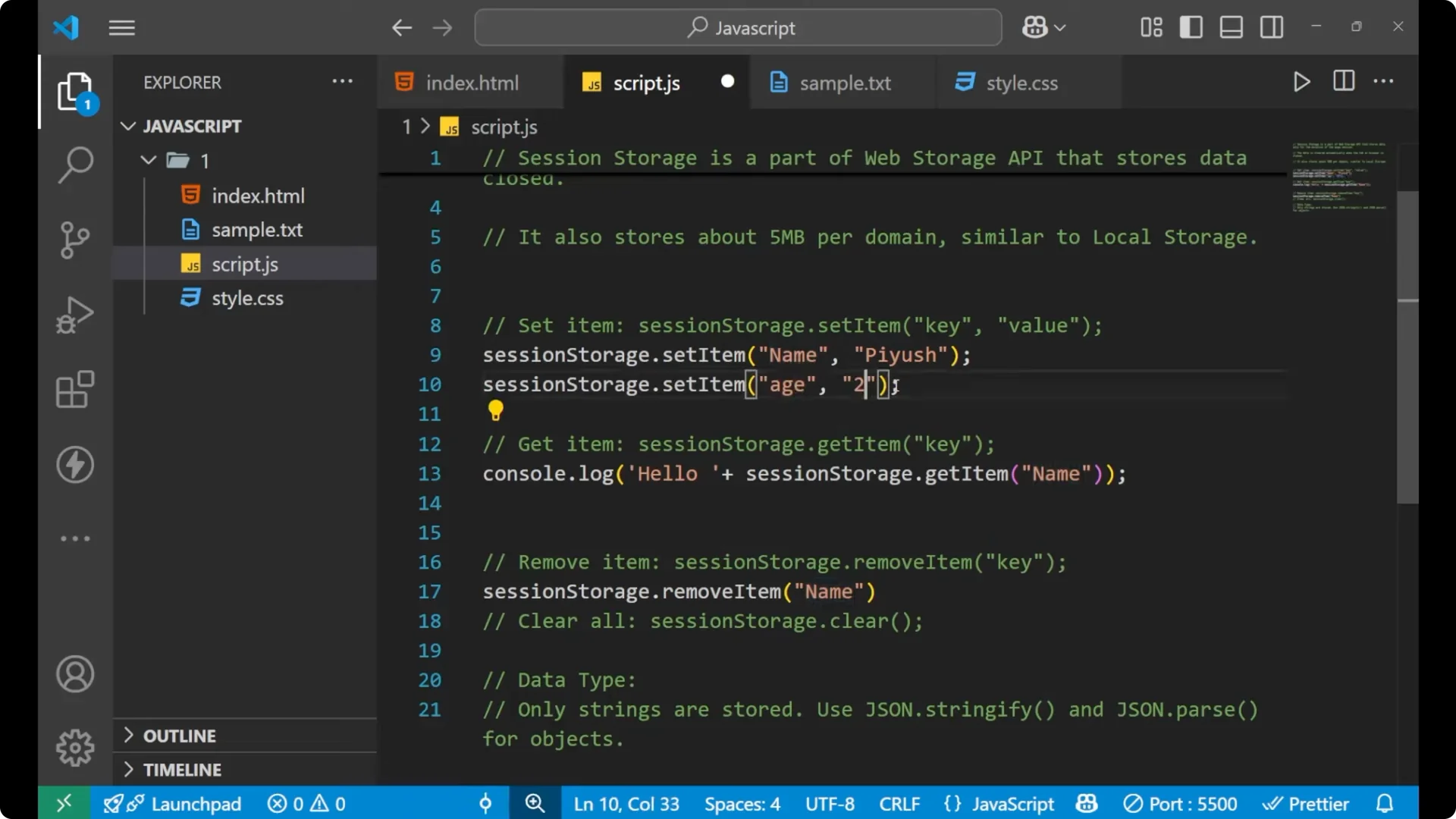Open the remote window indicator in status bar

pyautogui.click(x=63, y=803)
